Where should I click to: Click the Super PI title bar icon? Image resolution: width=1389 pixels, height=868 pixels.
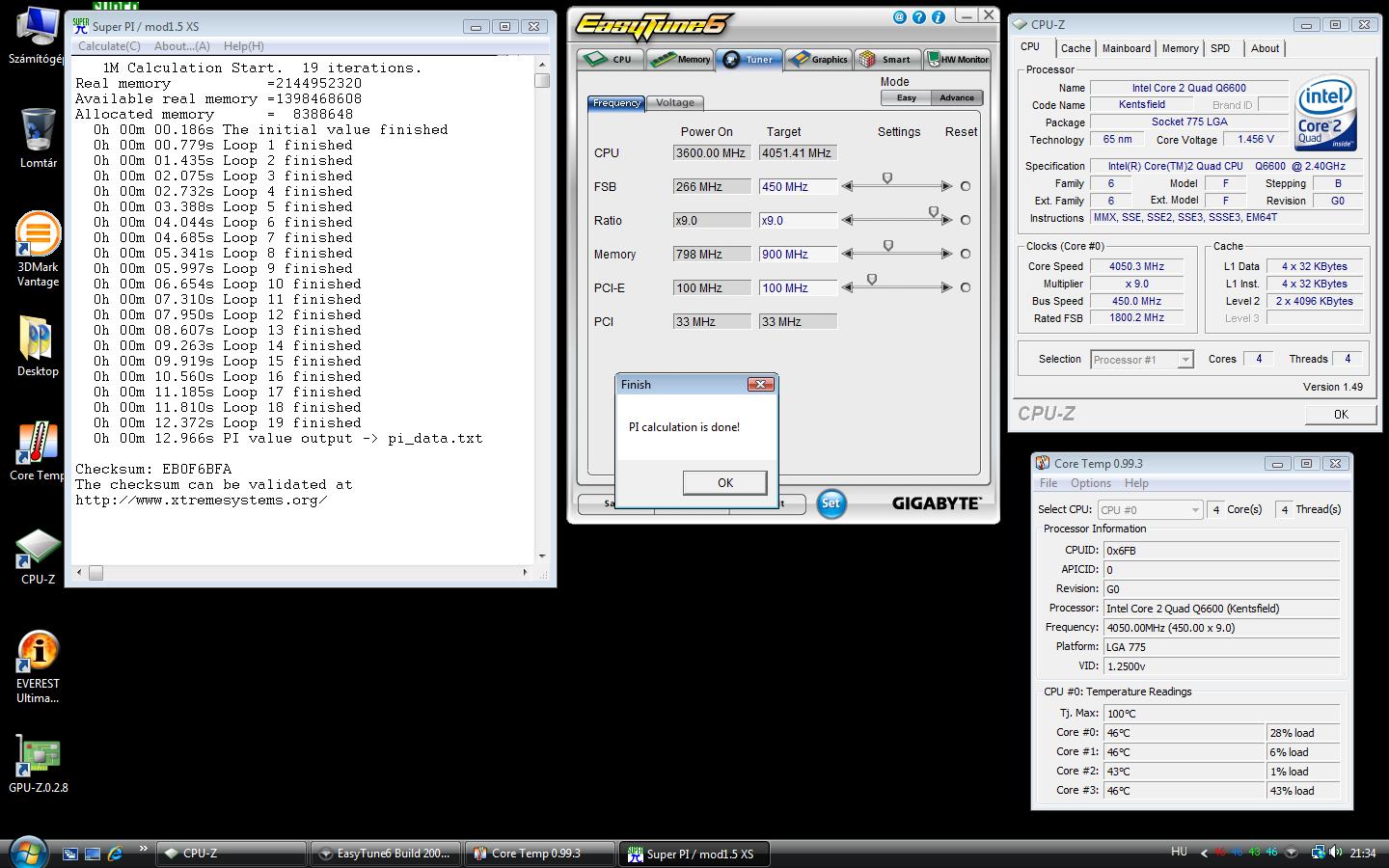pyautogui.click(x=81, y=26)
